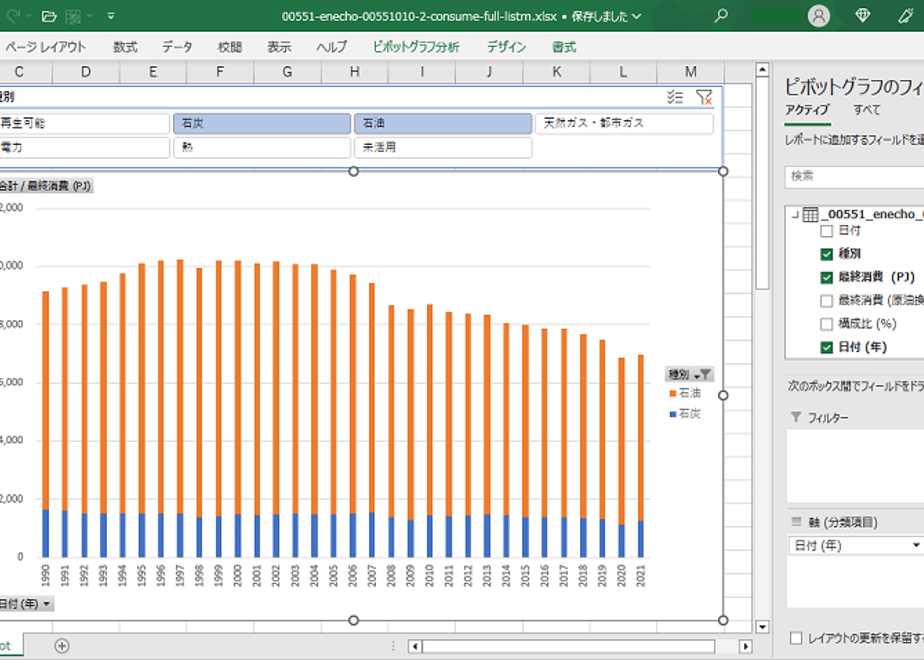Click the 軸 (分類項目) area icon
Screen dimensions: 924x660
796,522
